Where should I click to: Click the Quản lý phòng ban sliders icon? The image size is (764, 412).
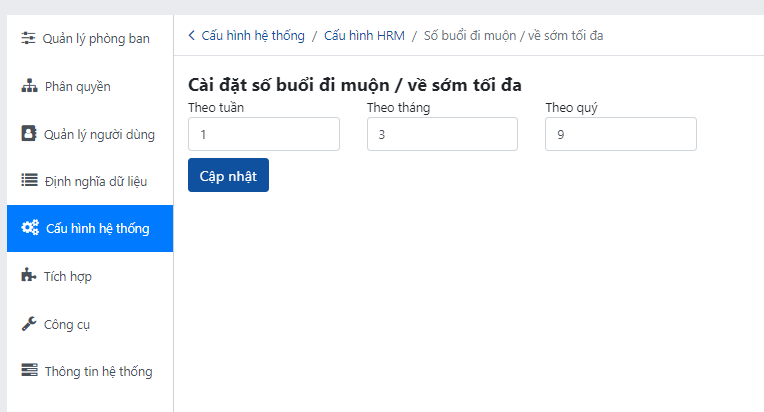pos(28,38)
